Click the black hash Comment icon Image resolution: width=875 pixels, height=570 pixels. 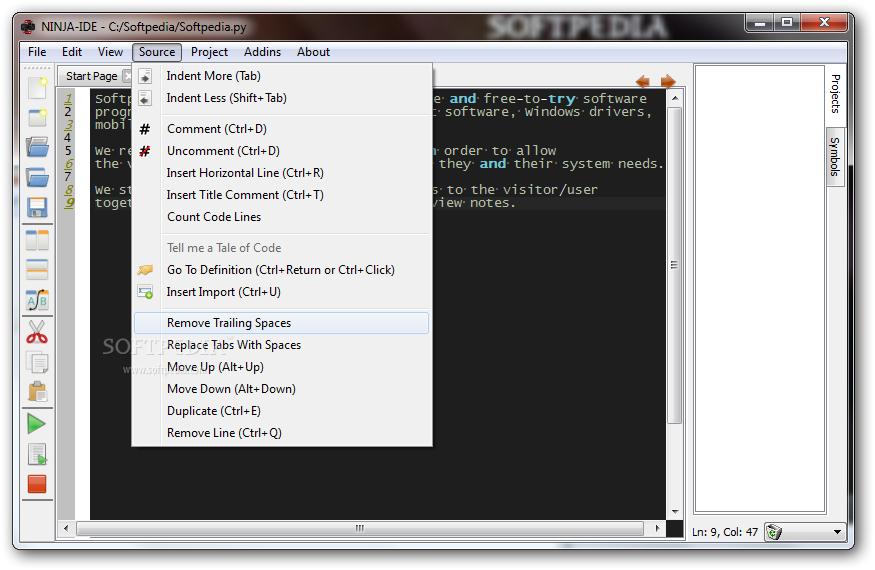tap(145, 130)
